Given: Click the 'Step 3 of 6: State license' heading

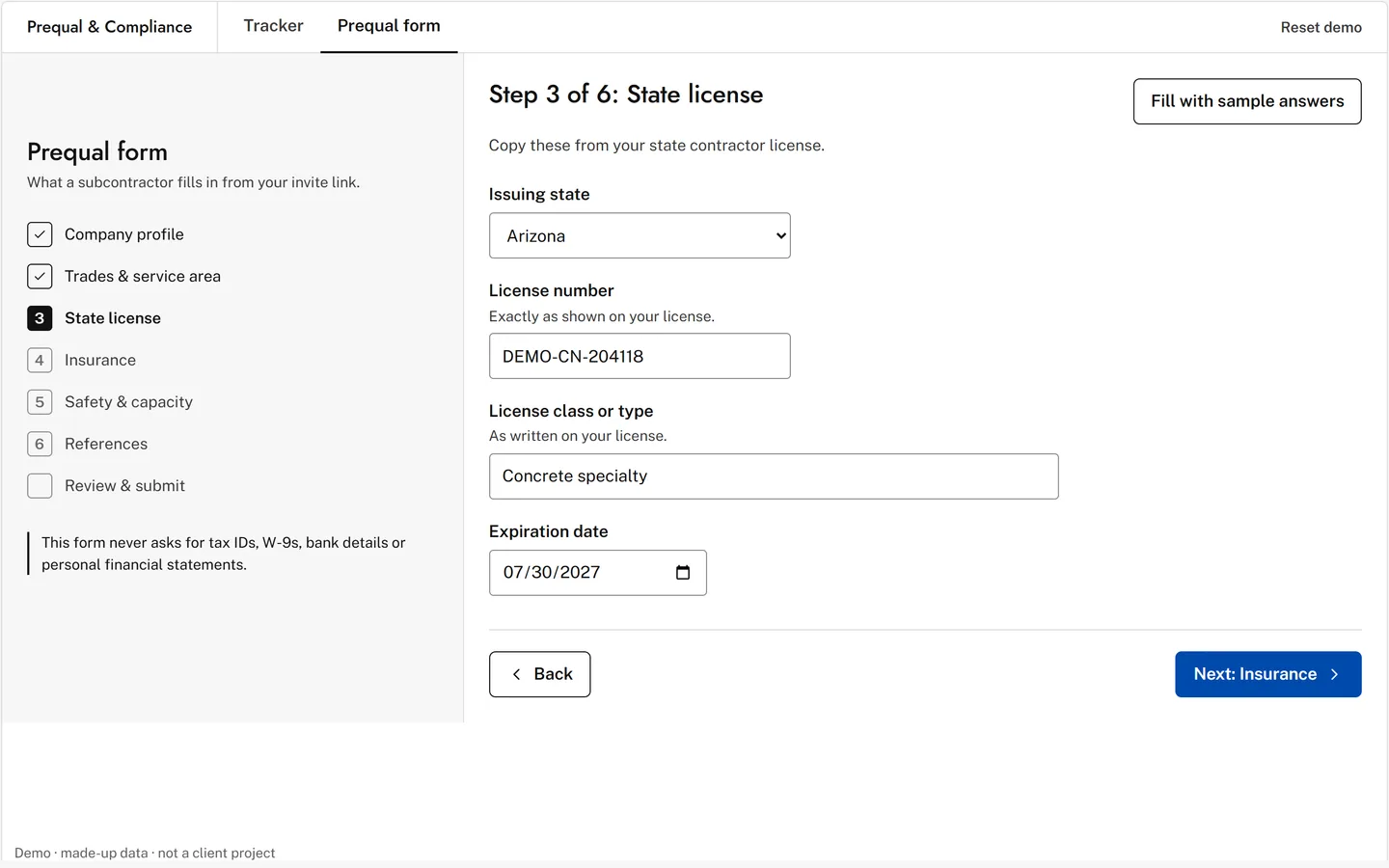Looking at the screenshot, I should (x=626, y=95).
